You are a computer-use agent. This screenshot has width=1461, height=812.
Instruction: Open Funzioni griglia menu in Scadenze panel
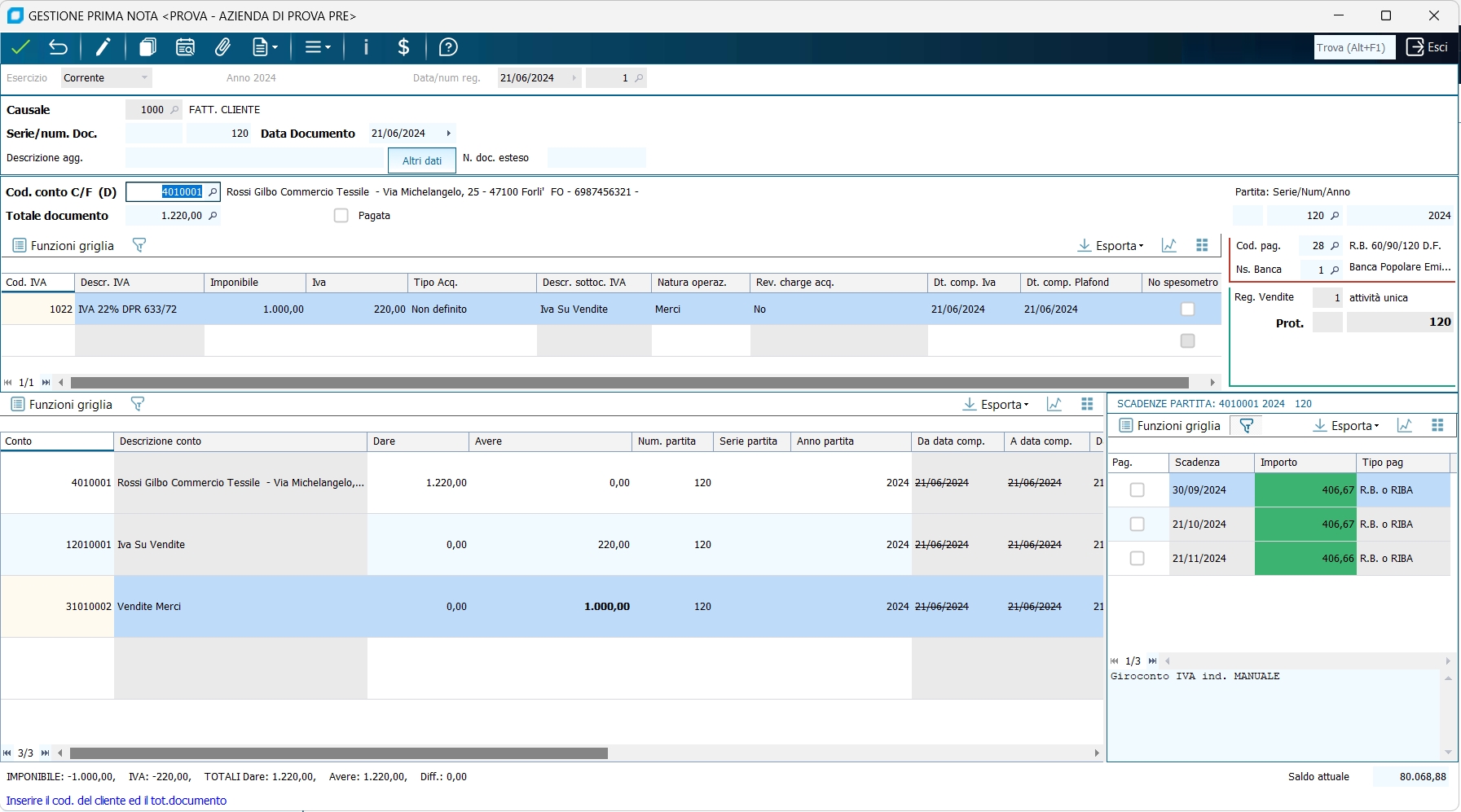(1169, 425)
